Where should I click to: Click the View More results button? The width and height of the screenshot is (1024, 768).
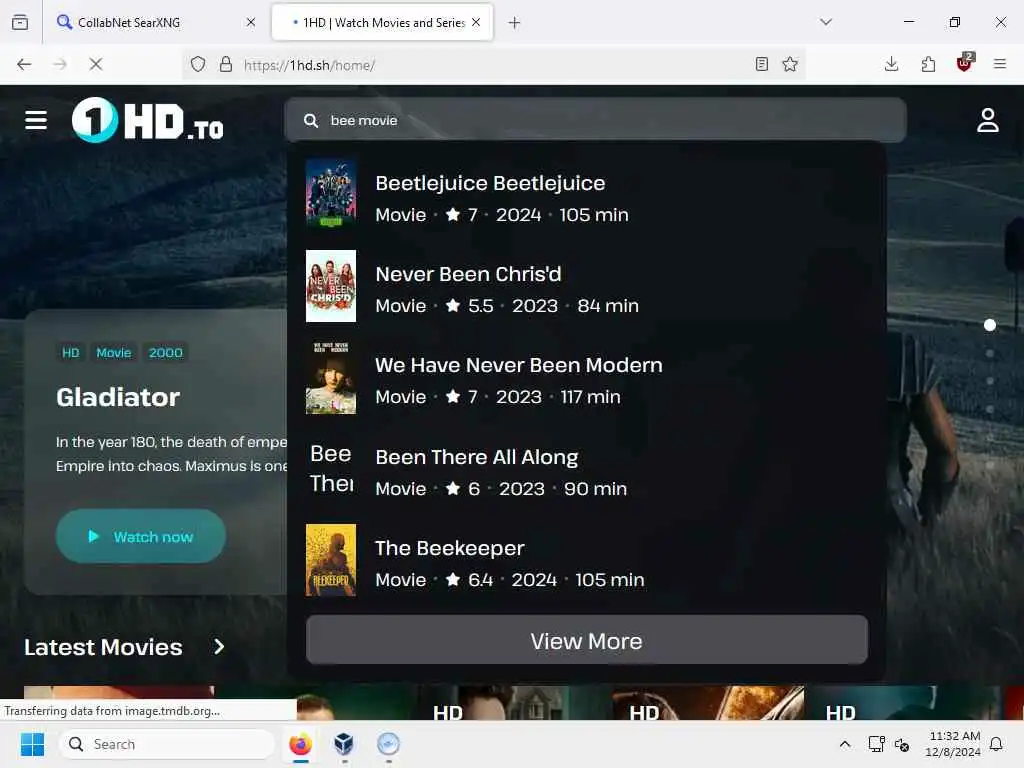coord(586,640)
